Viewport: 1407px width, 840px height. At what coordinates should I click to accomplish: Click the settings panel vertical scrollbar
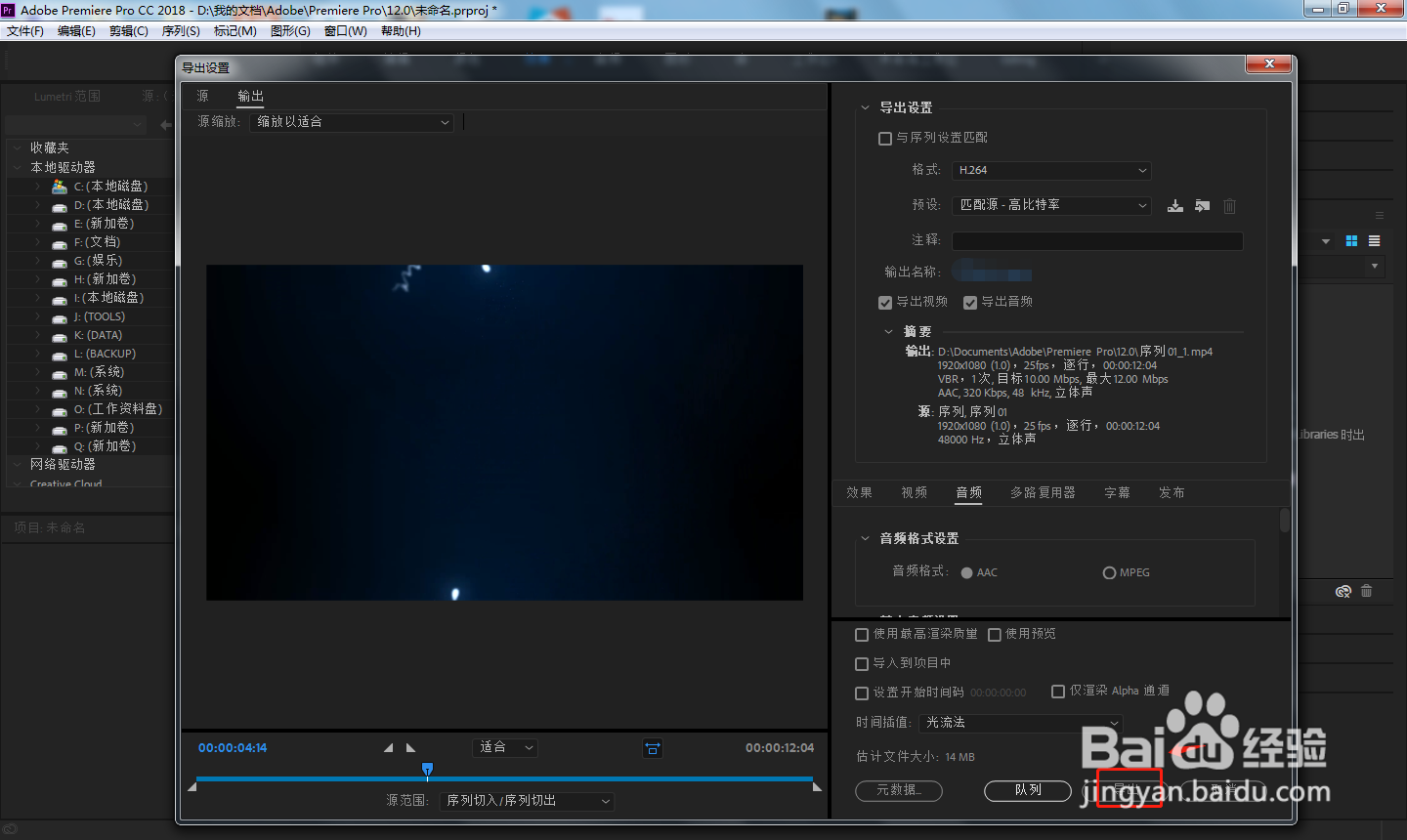[1285, 521]
